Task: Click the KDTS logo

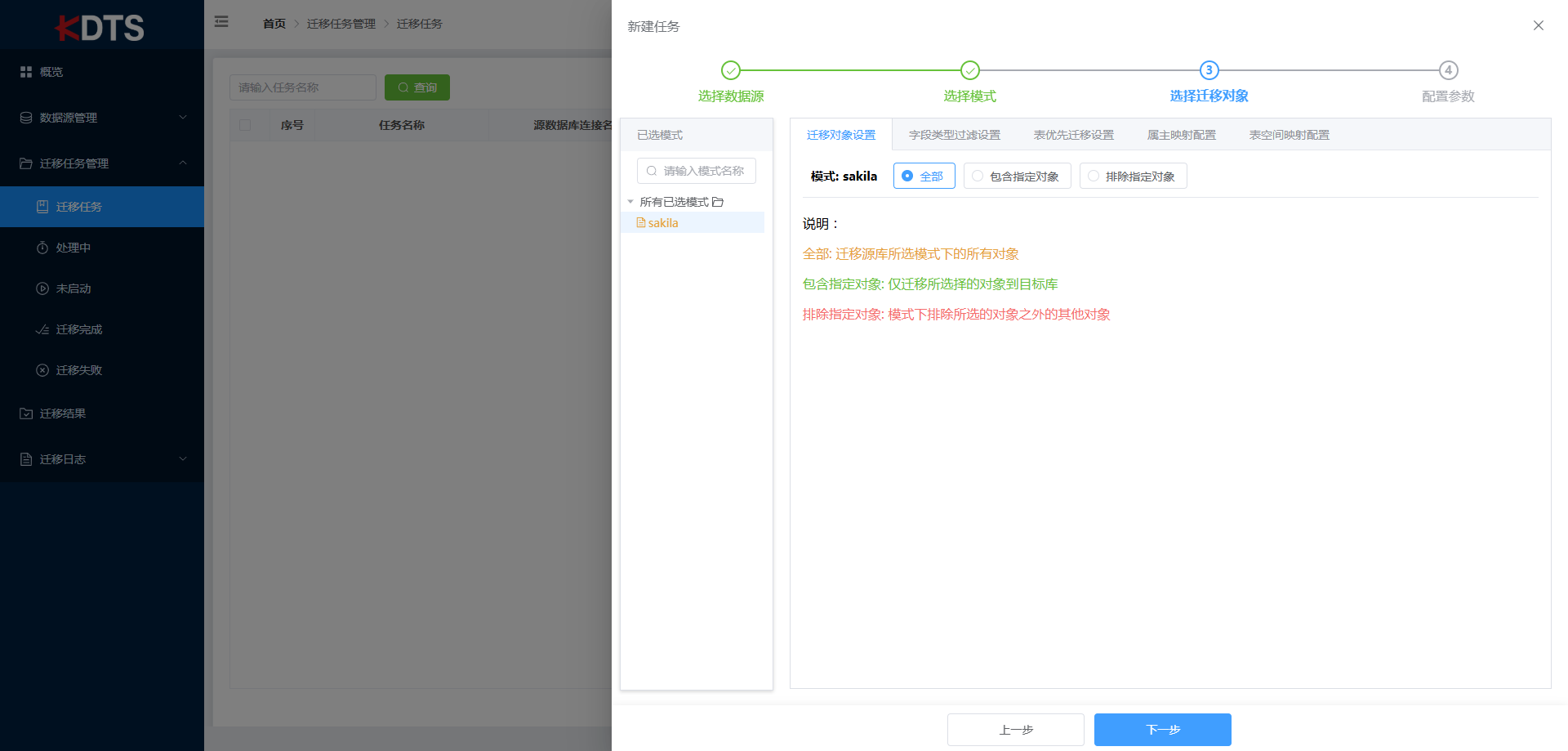Action: pyautogui.click(x=100, y=28)
